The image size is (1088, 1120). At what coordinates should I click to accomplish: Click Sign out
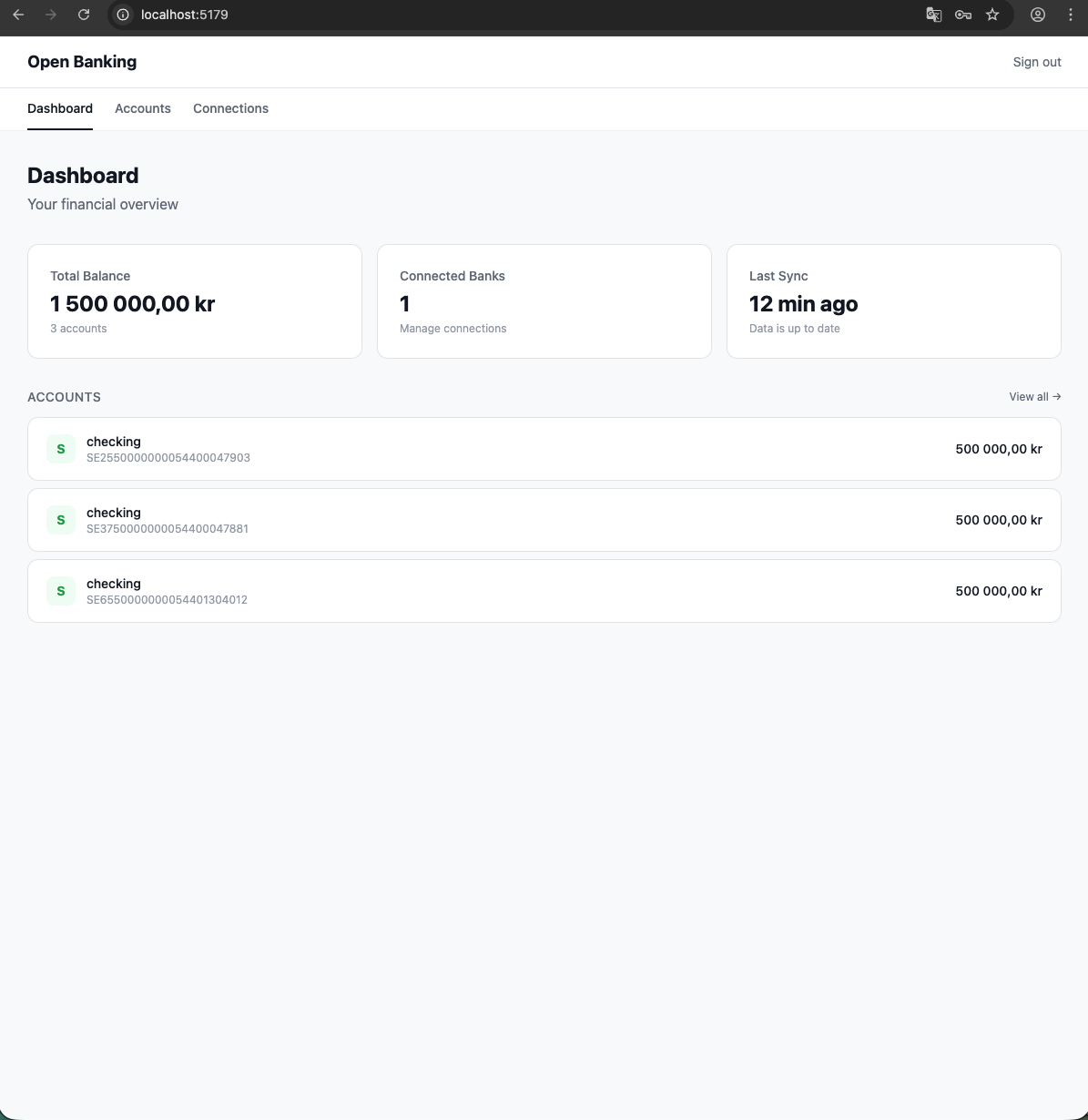click(1037, 61)
